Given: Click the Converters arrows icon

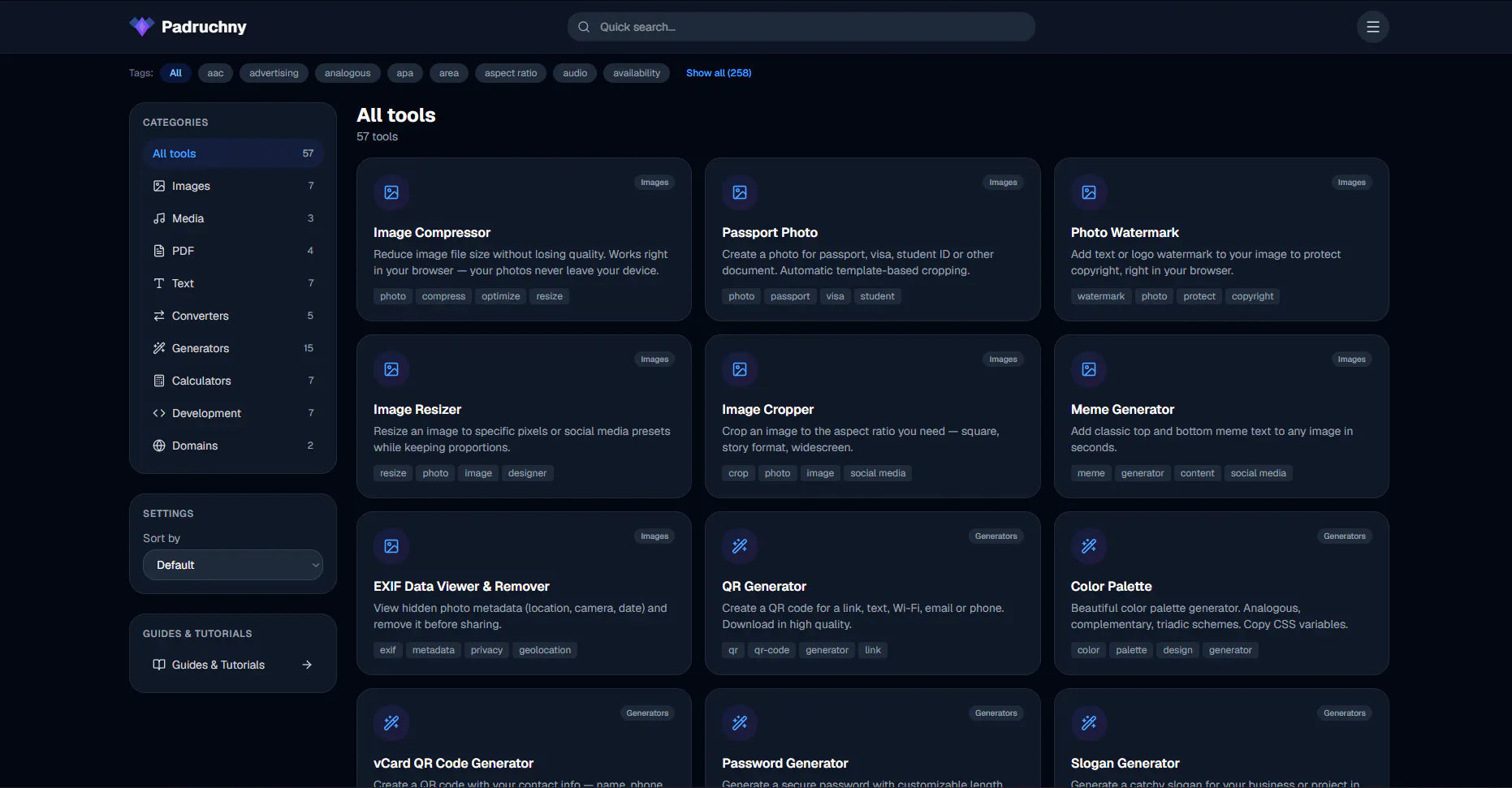Looking at the screenshot, I should 159,316.
